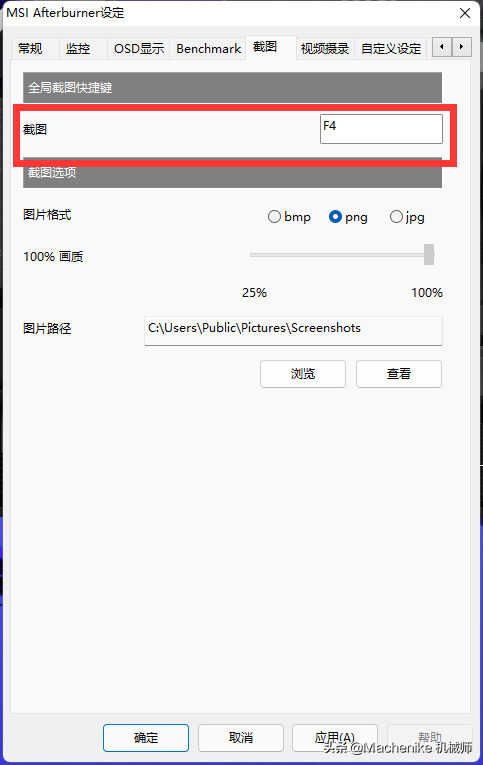Switch to the 常规 tab
This screenshot has width=483, height=765.
[x=30, y=49]
